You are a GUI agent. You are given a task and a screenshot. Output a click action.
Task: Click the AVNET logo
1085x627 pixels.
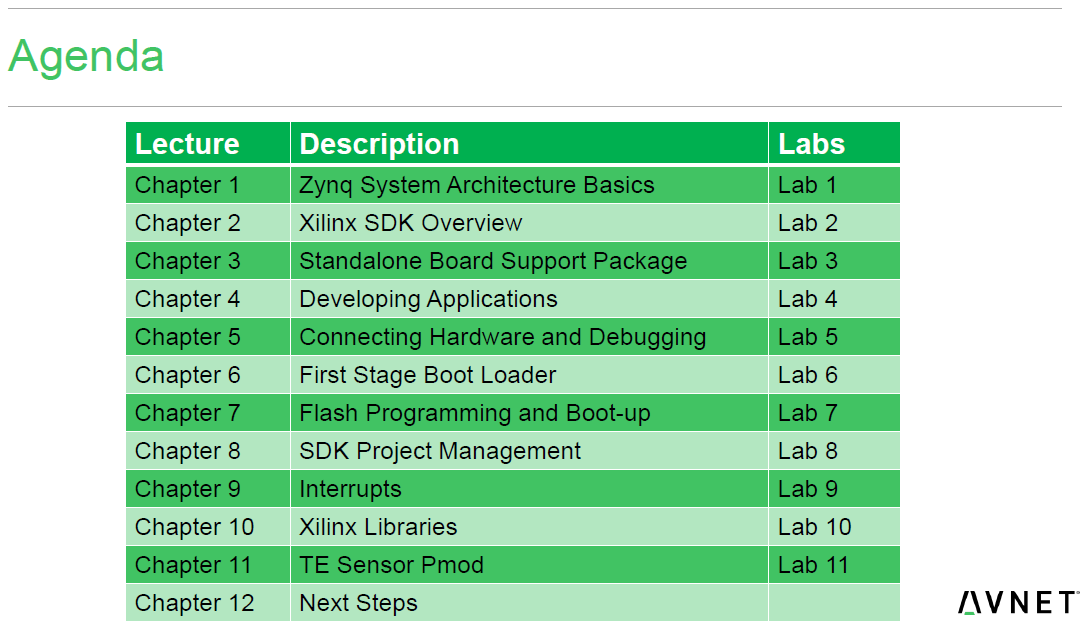click(1018, 602)
